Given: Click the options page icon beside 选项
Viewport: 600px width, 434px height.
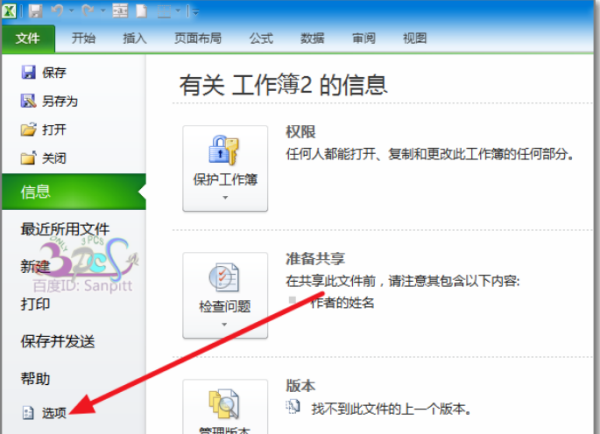Looking at the screenshot, I should (x=28, y=413).
